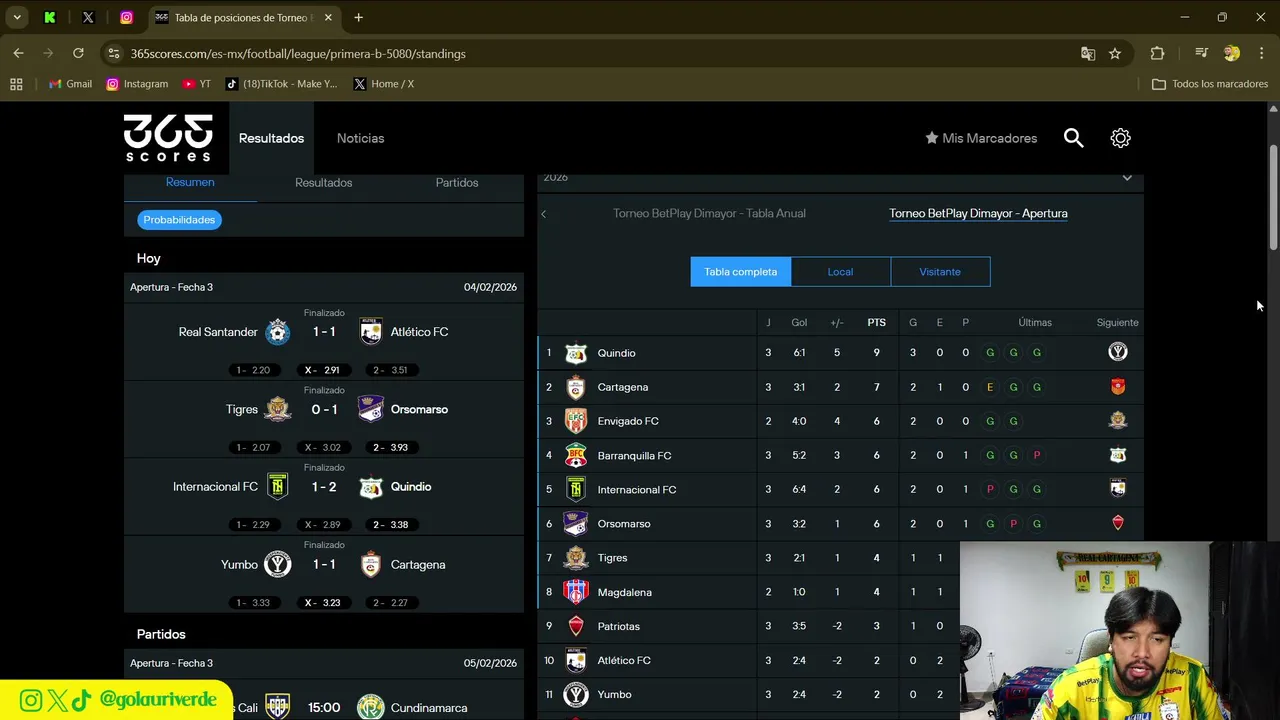1280x720 pixels.
Task: Click the Quindío name in standings
Action: (x=616, y=353)
